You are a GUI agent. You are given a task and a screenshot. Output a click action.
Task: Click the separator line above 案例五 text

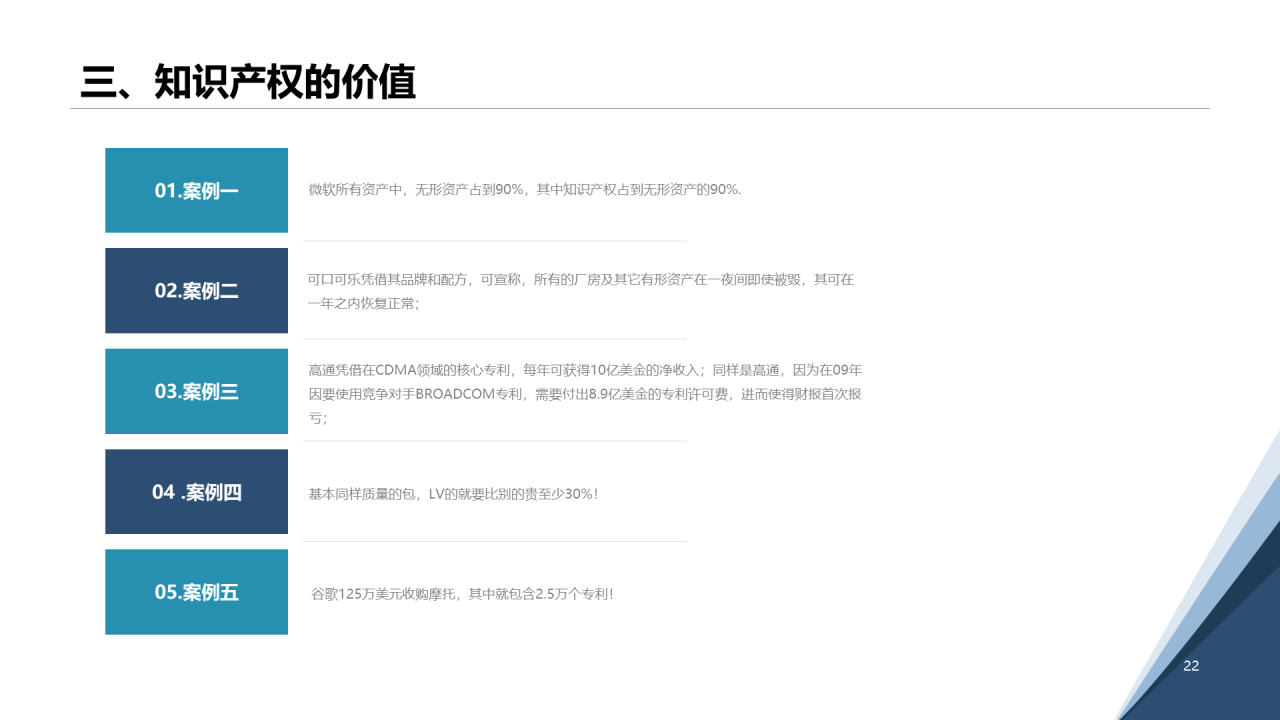click(x=494, y=542)
